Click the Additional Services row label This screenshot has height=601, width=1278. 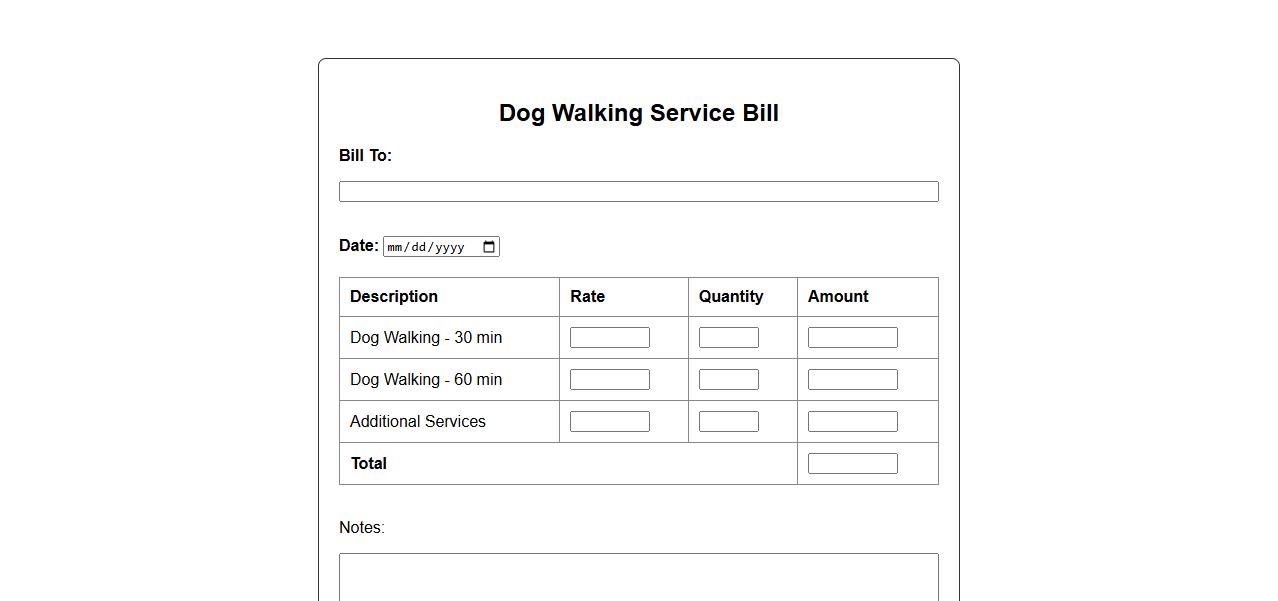point(417,422)
